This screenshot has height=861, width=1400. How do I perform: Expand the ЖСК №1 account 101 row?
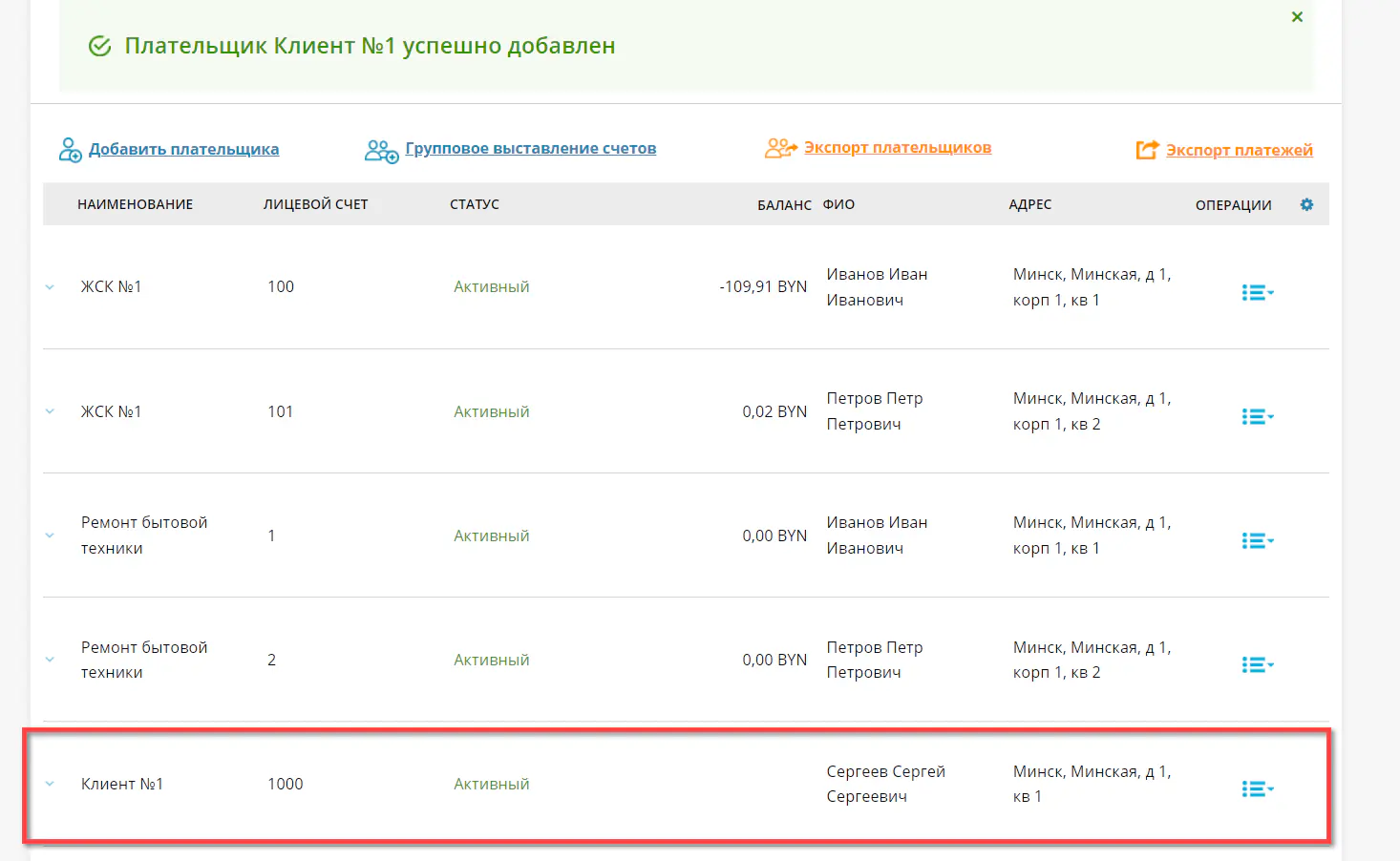[50, 411]
